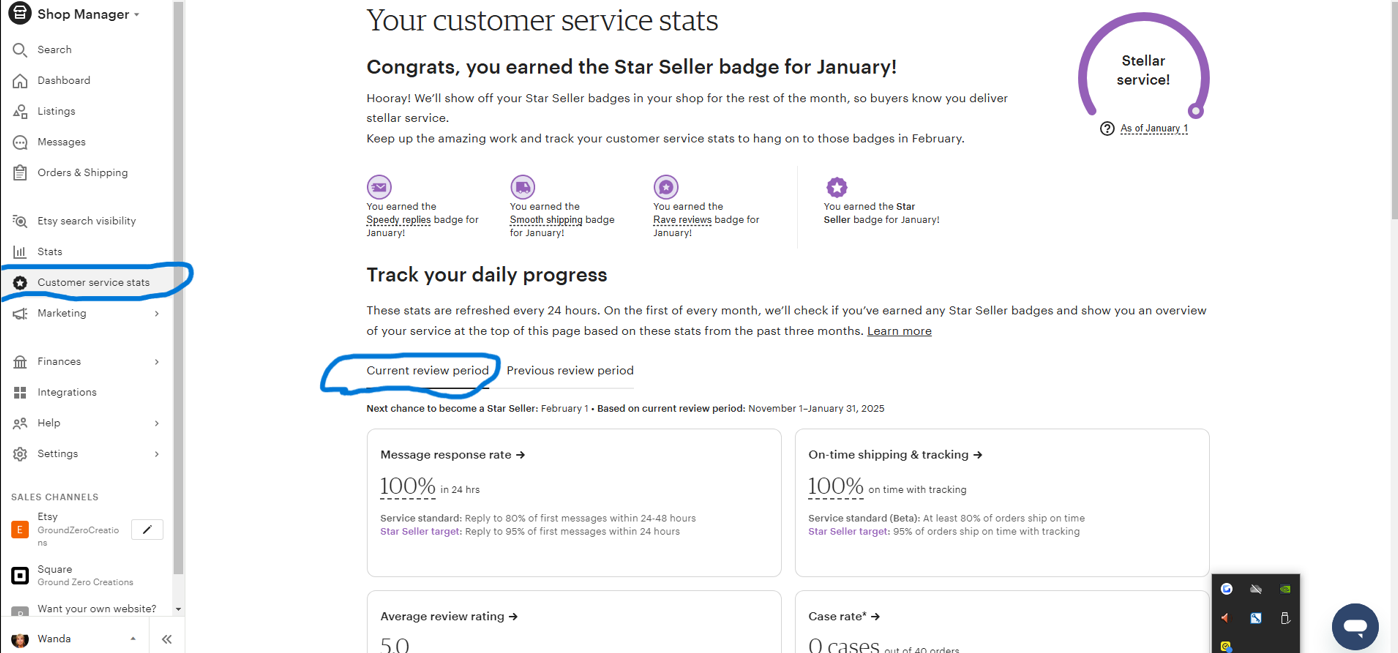The image size is (1398, 653).
Task: Click the Speedy replies underlined text
Action: click(398, 220)
